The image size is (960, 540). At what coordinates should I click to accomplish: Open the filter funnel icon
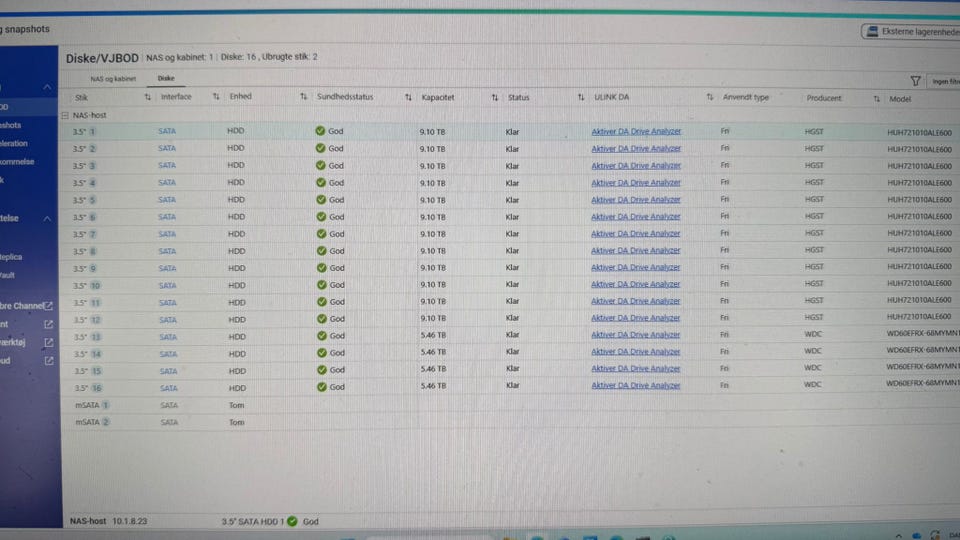point(915,81)
